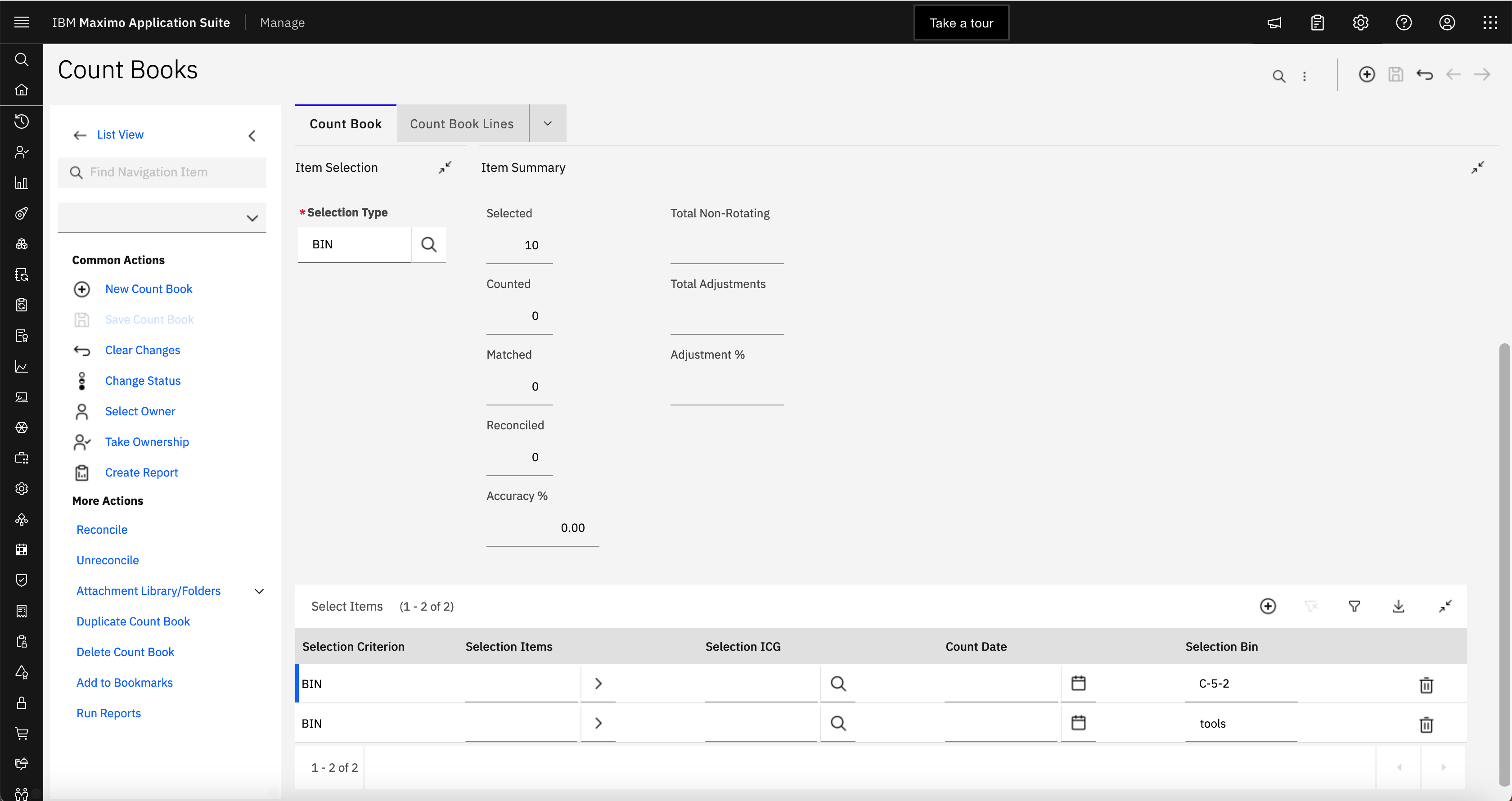Open the clipboard tasks icon in header

[x=1317, y=23]
